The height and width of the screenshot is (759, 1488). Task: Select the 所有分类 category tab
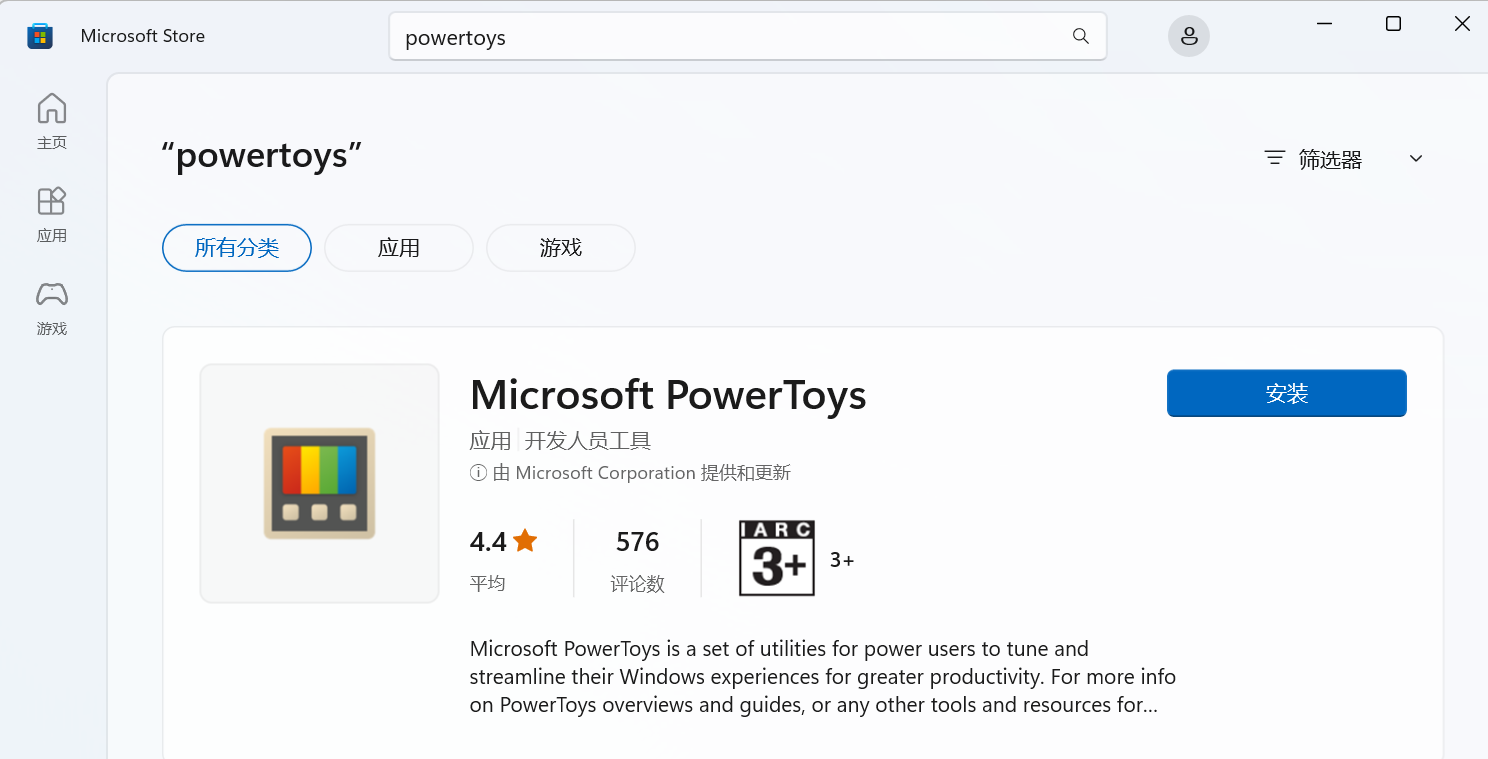(x=237, y=248)
